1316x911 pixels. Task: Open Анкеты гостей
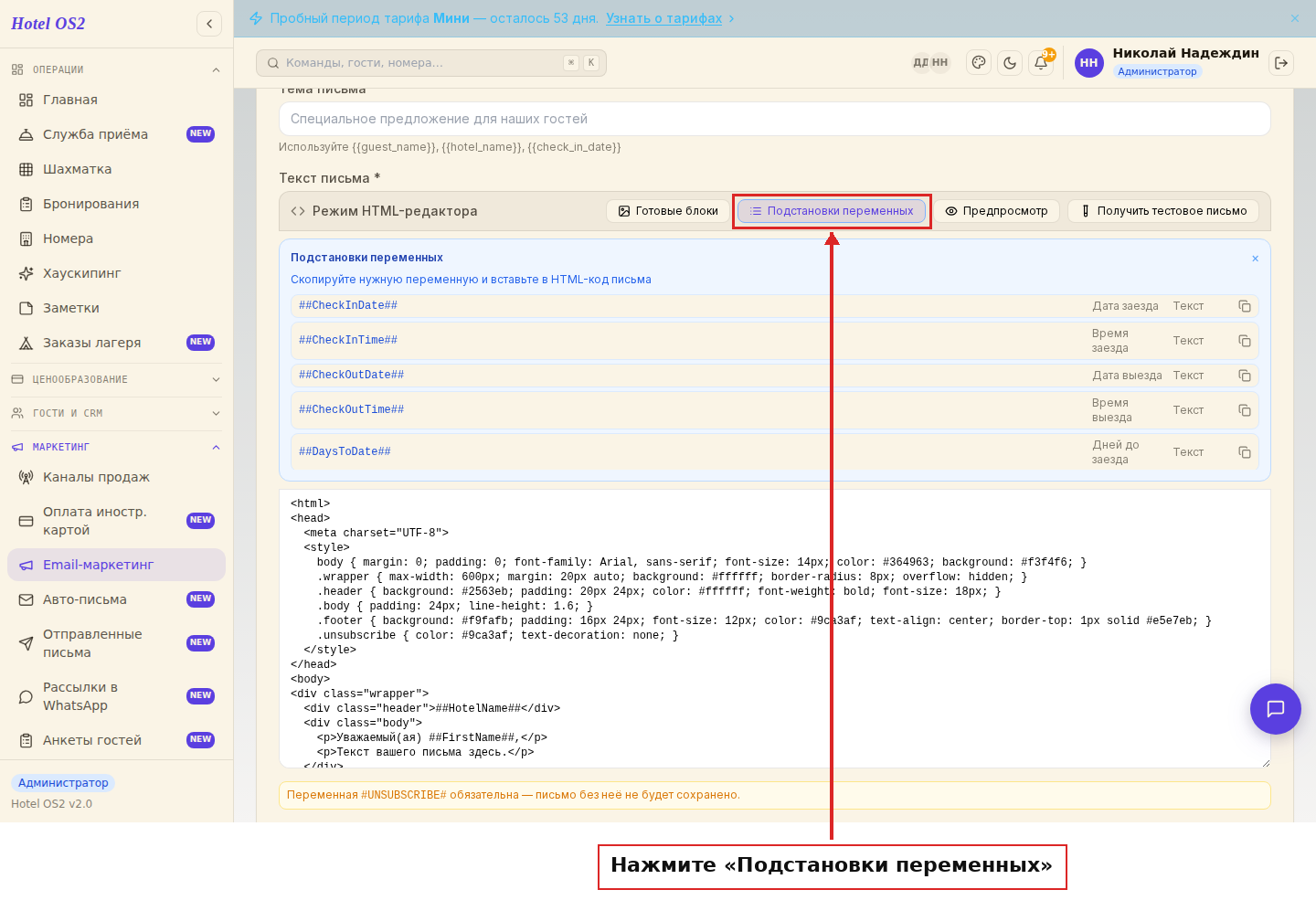coord(116,740)
